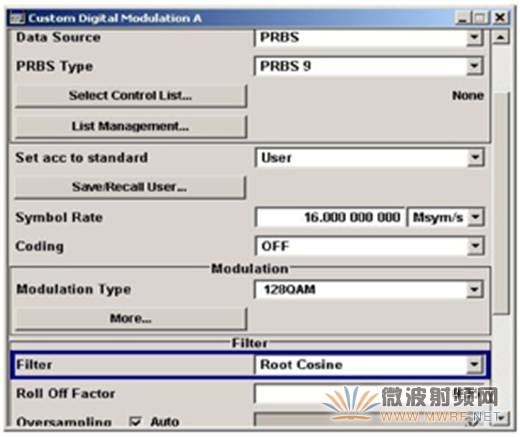
Task: Click the Select Control List button
Action: (x=131, y=96)
